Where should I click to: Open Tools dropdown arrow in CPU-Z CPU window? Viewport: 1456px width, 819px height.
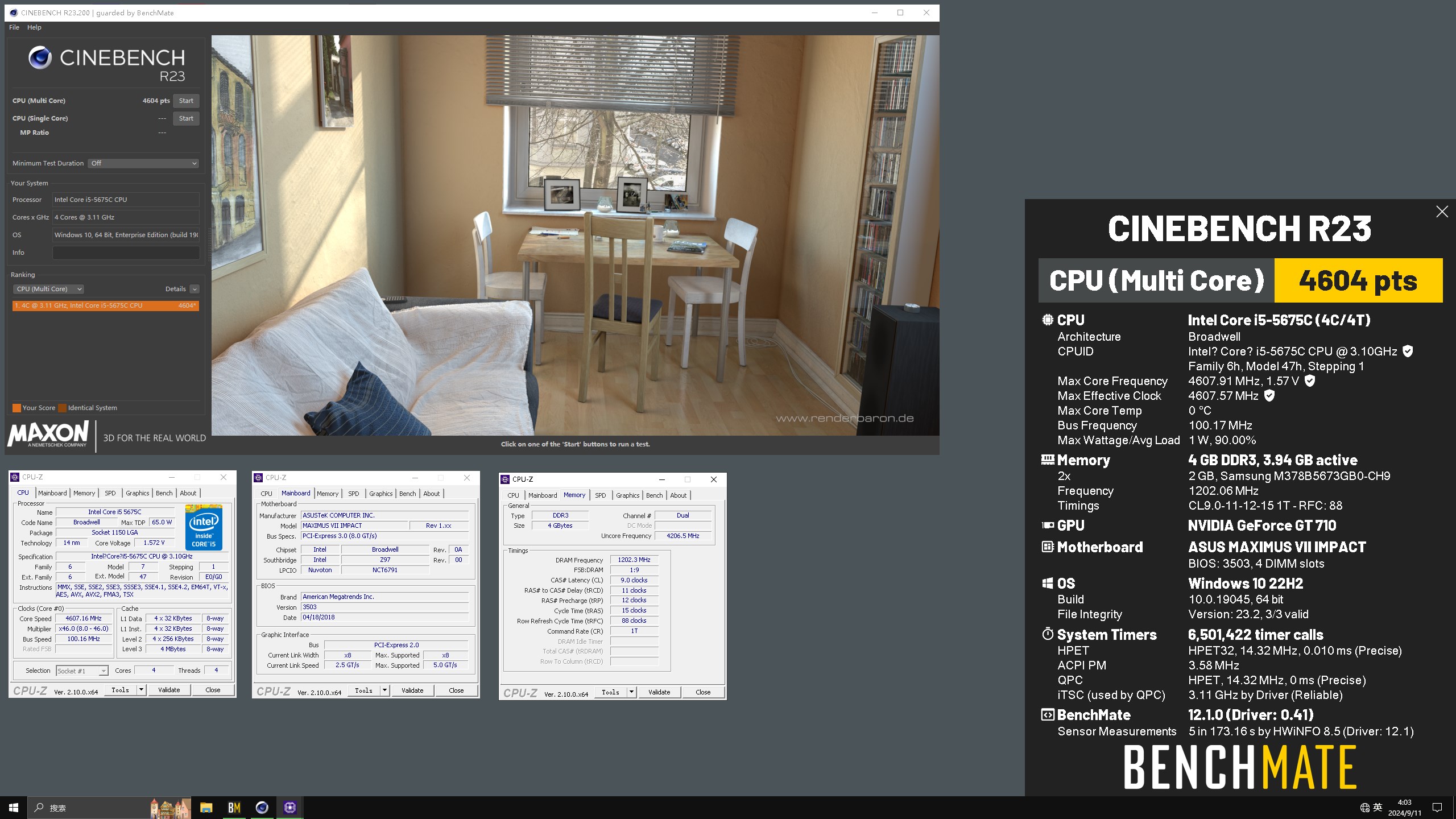pyautogui.click(x=142, y=690)
